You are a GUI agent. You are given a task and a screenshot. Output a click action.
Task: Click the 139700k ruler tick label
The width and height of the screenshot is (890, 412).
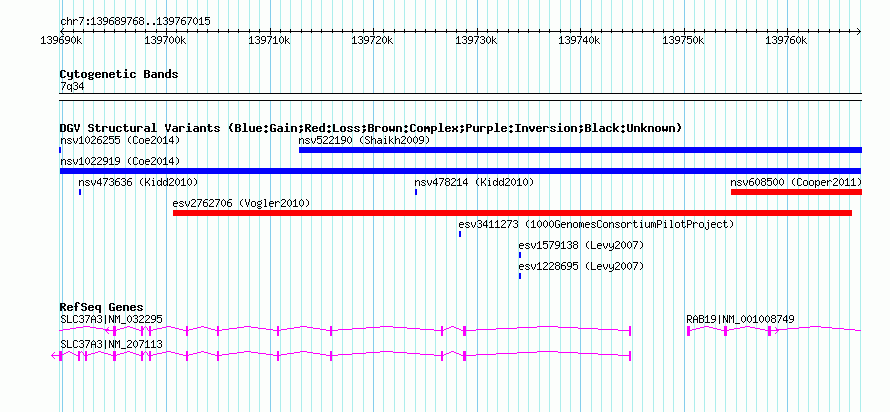click(165, 41)
